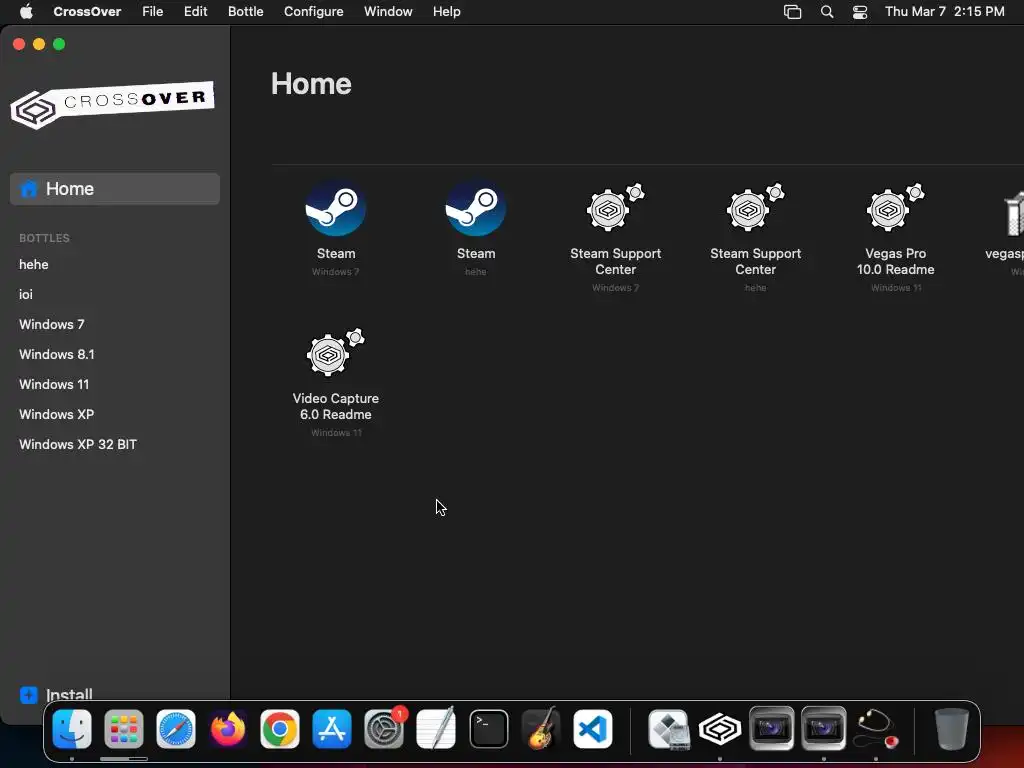
Task: Click the Home house icon in sidebar
Action: click(29, 189)
